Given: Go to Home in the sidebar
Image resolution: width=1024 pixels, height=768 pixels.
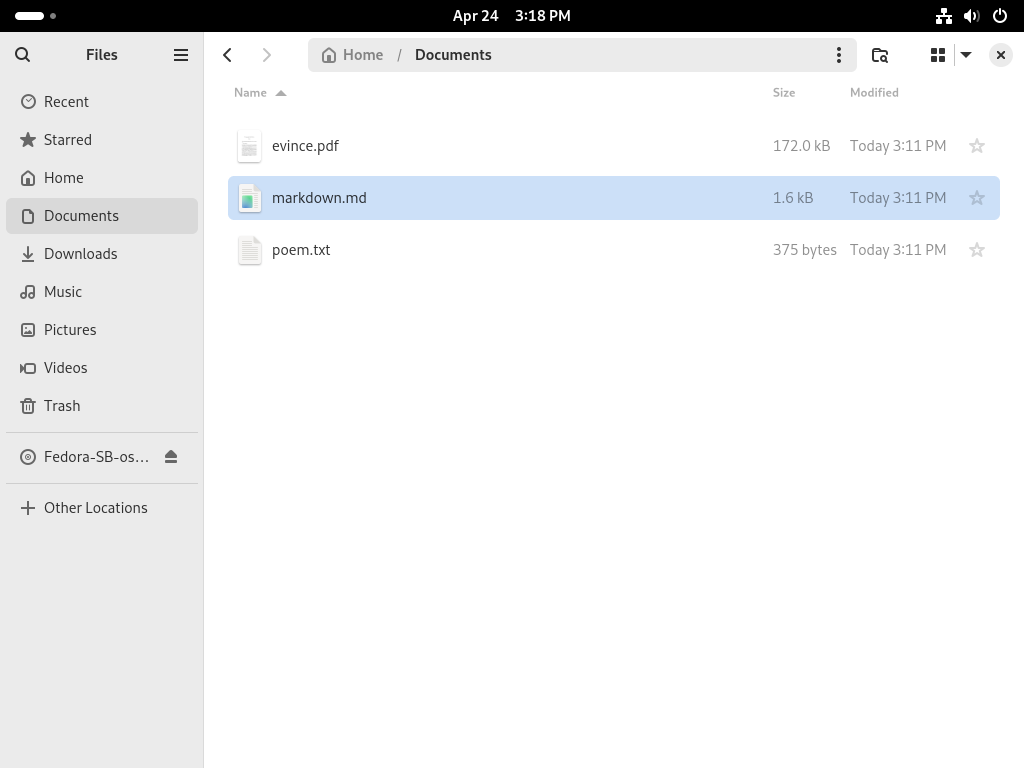Looking at the screenshot, I should (x=102, y=178).
